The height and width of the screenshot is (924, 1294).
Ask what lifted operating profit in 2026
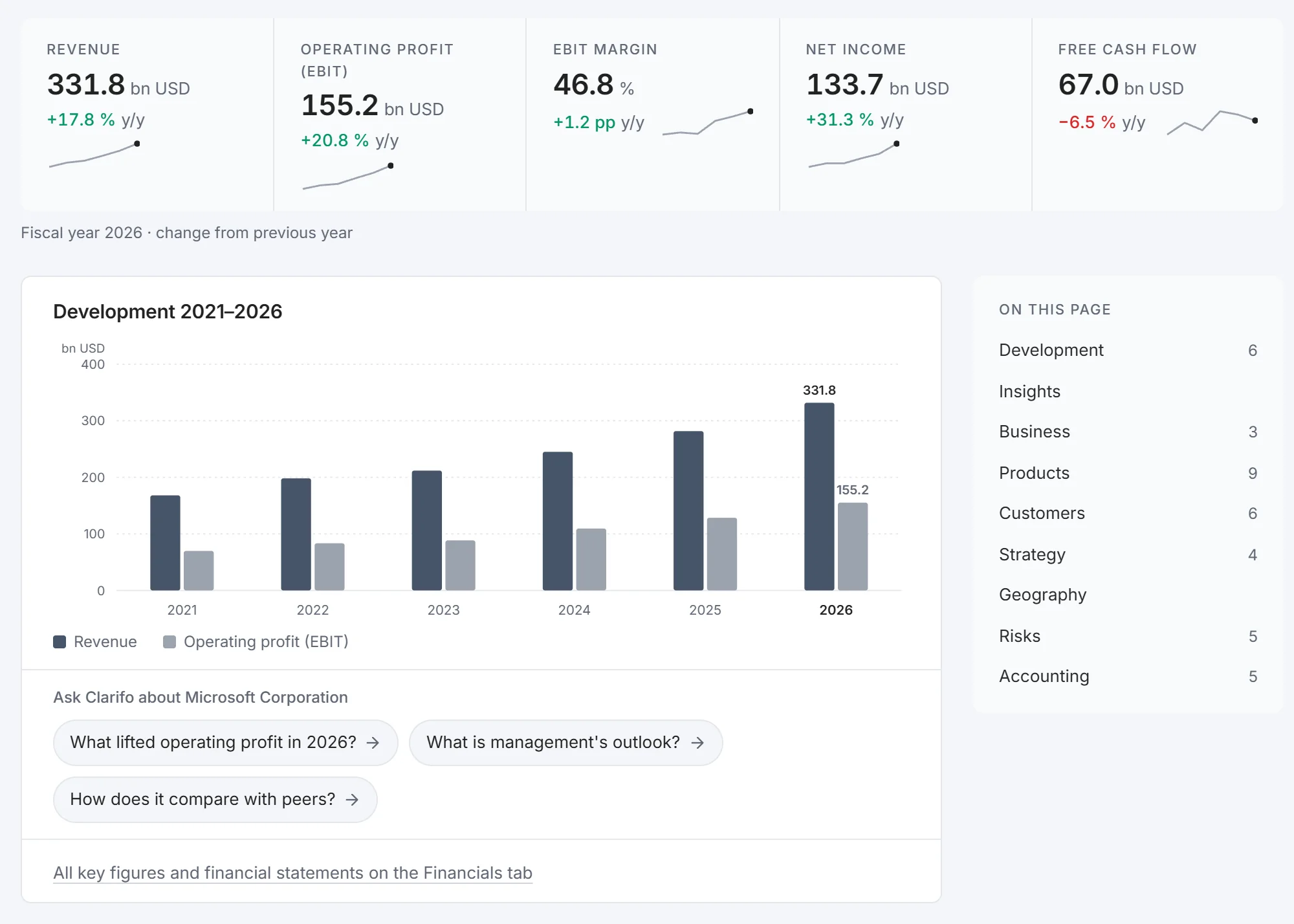[225, 743]
